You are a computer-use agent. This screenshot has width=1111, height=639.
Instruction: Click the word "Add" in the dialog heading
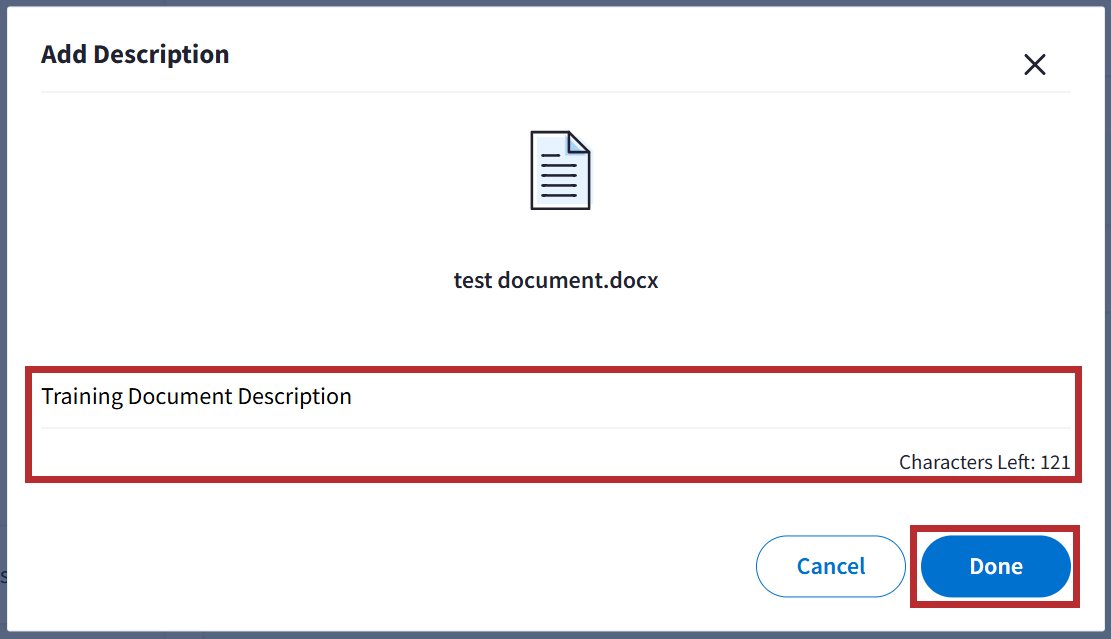(x=64, y=54)
